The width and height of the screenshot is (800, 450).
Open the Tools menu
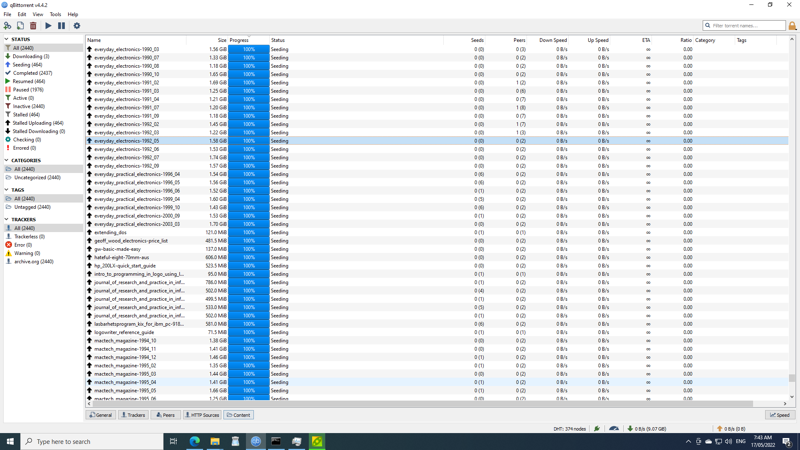click(x=55, y=14)
